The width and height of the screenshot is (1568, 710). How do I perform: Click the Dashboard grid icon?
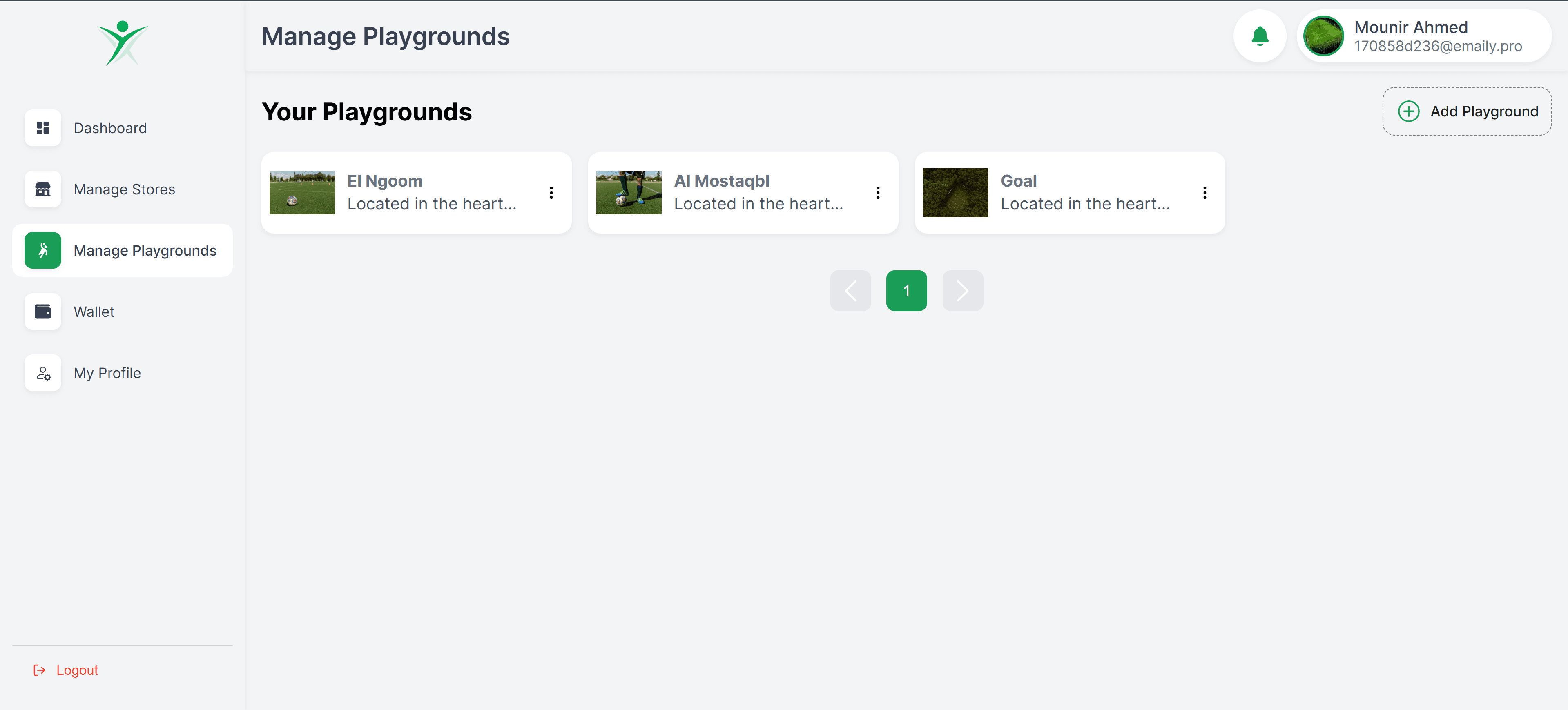42,128
